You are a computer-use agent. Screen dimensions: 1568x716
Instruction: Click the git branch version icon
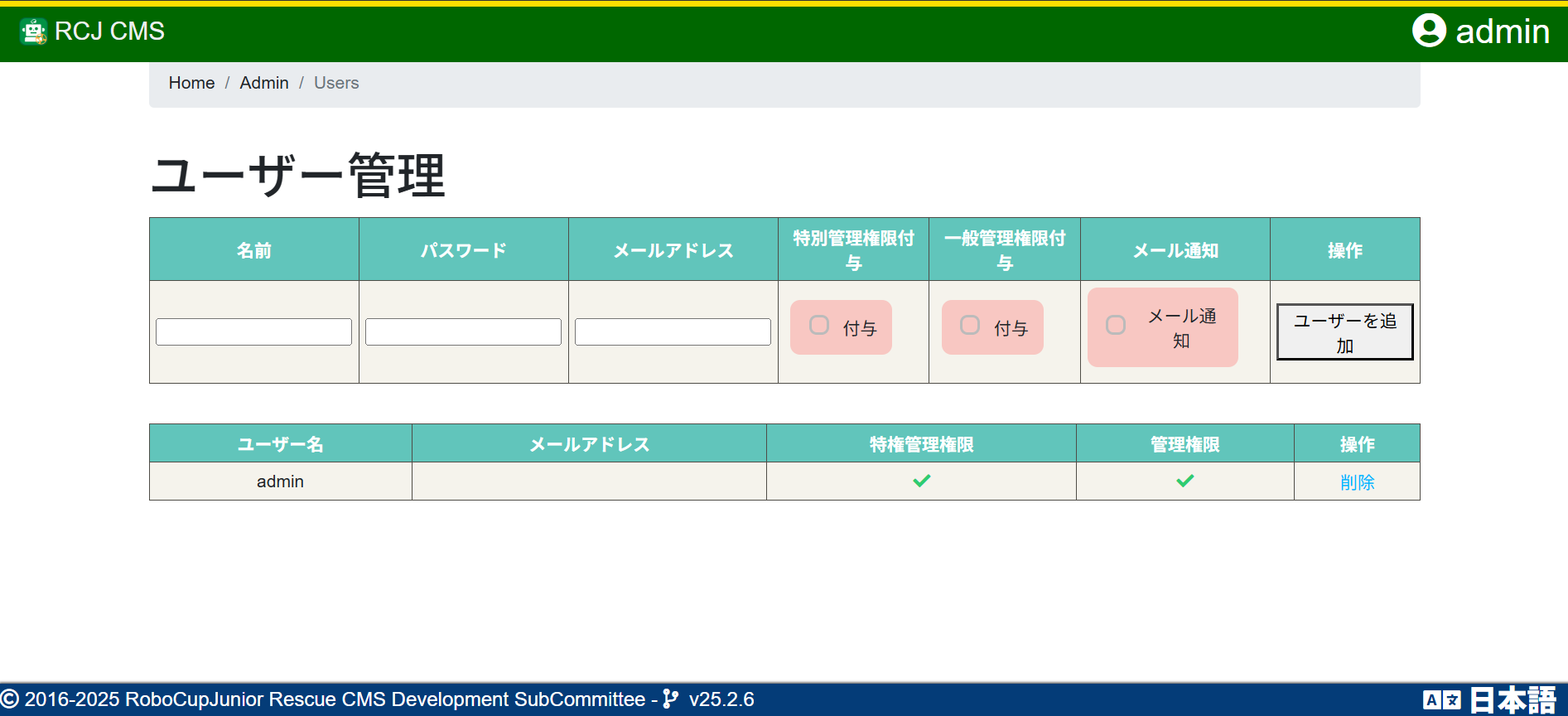click(671, 699)
